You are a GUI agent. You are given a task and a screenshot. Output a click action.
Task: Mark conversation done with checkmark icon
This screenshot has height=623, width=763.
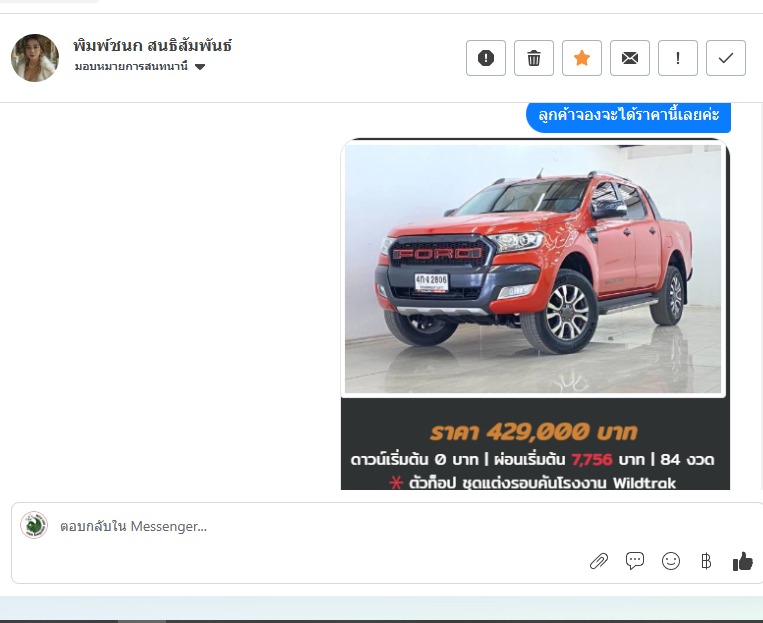(x=726, y=58)
